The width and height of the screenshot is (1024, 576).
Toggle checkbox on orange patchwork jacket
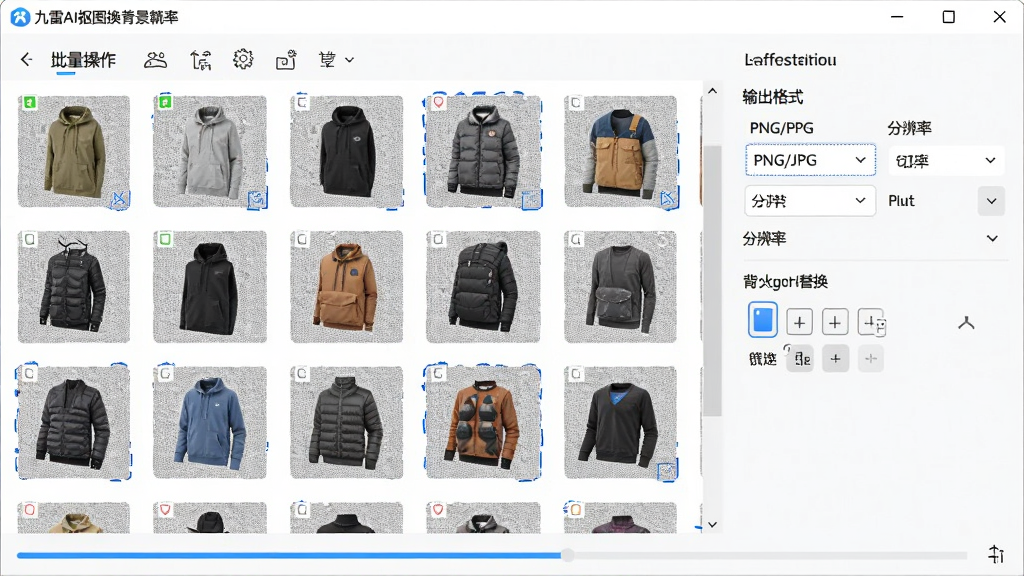438,374
